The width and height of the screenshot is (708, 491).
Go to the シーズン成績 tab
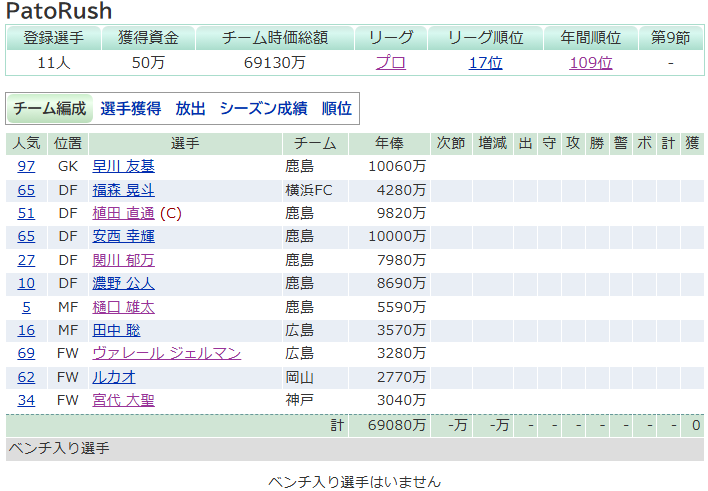pyautogui.click(x=263, y=108)
